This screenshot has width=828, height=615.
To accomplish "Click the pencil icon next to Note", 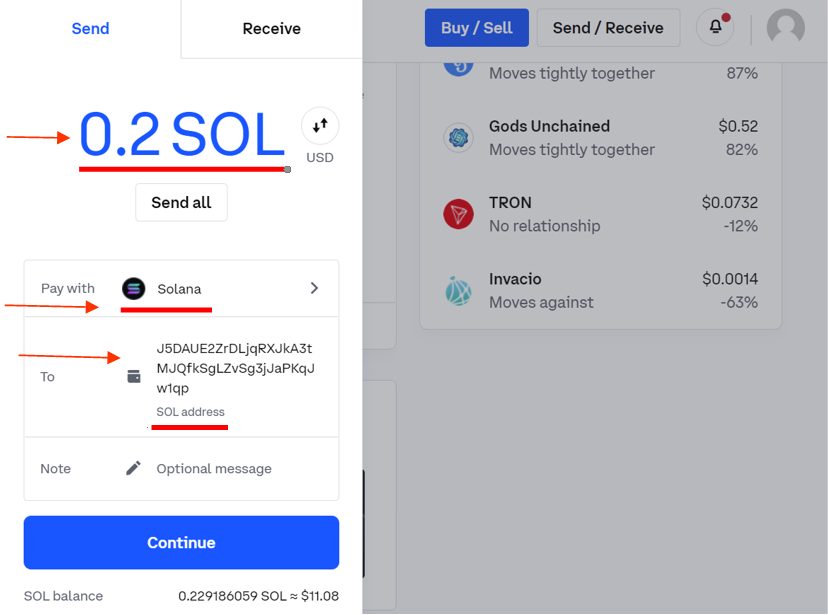I will (x=134, y=468).
